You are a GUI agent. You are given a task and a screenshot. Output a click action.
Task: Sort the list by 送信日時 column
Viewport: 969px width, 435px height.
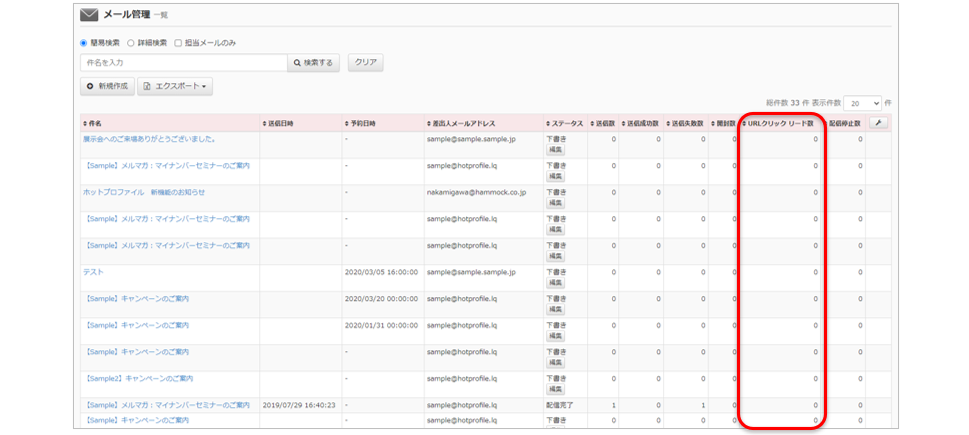pyautogui.click(x=278, y=124)
